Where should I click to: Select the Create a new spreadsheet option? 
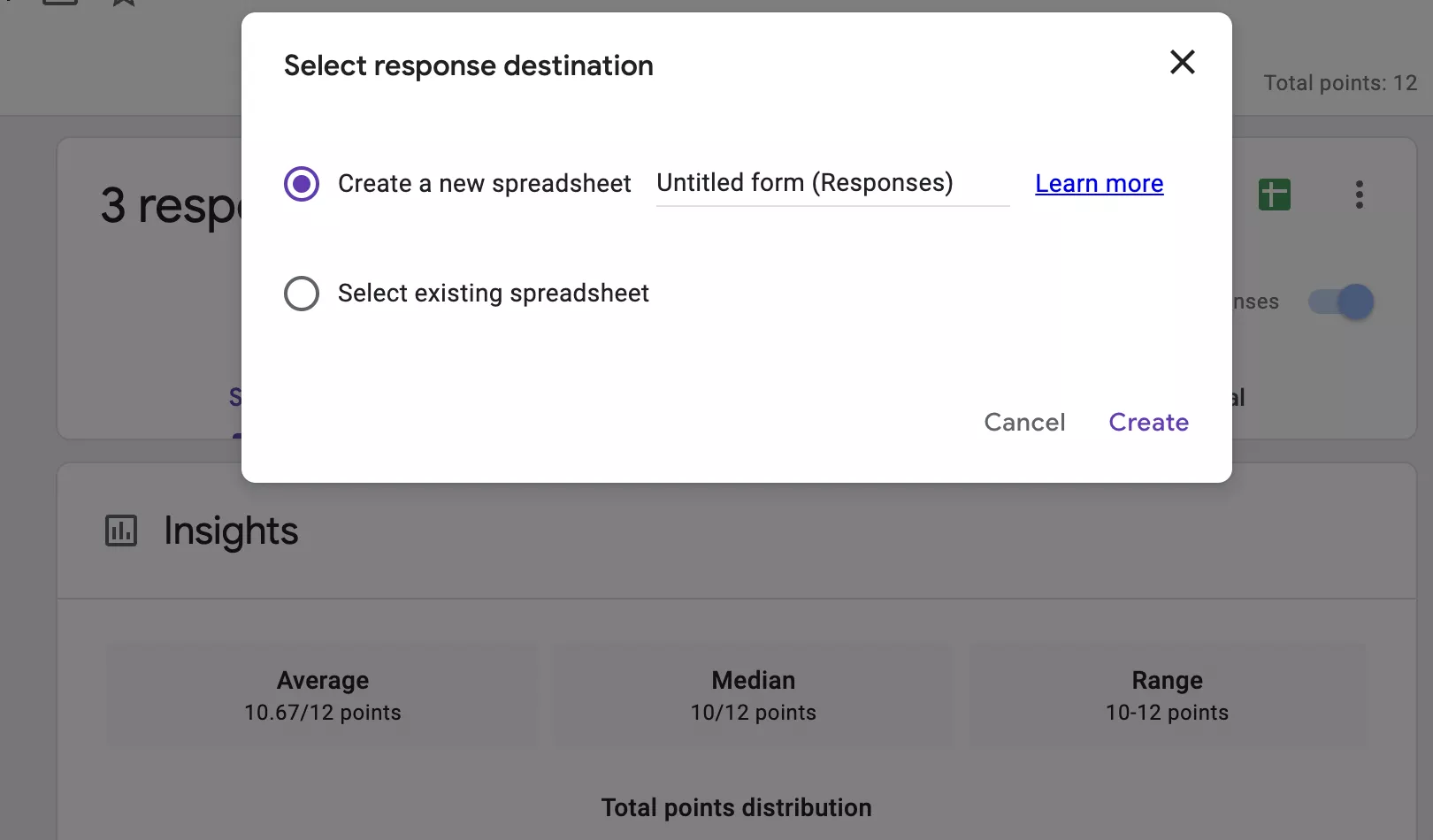tap(302, 183)
